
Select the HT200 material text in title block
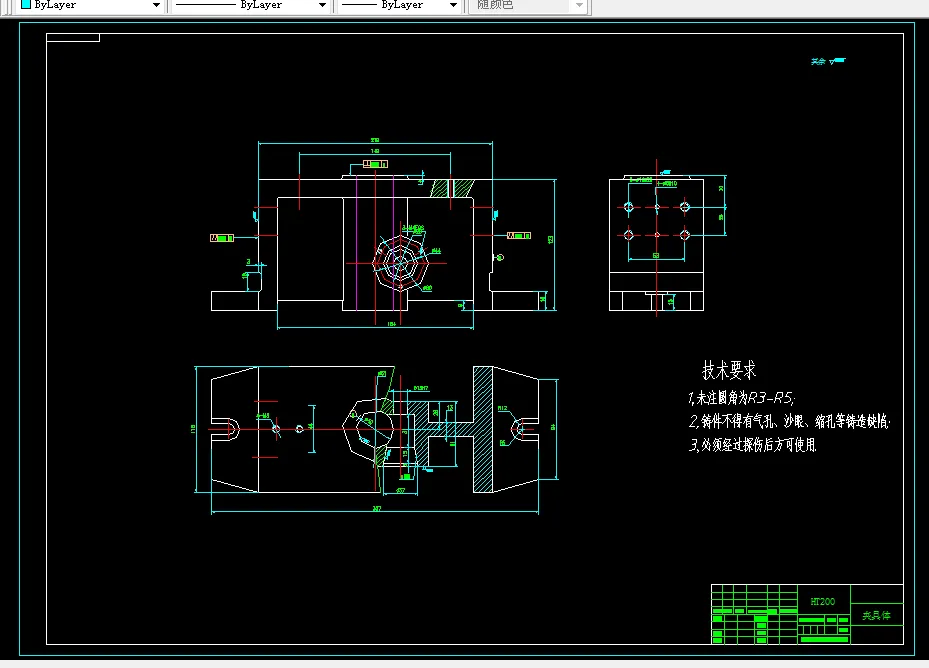822,602
